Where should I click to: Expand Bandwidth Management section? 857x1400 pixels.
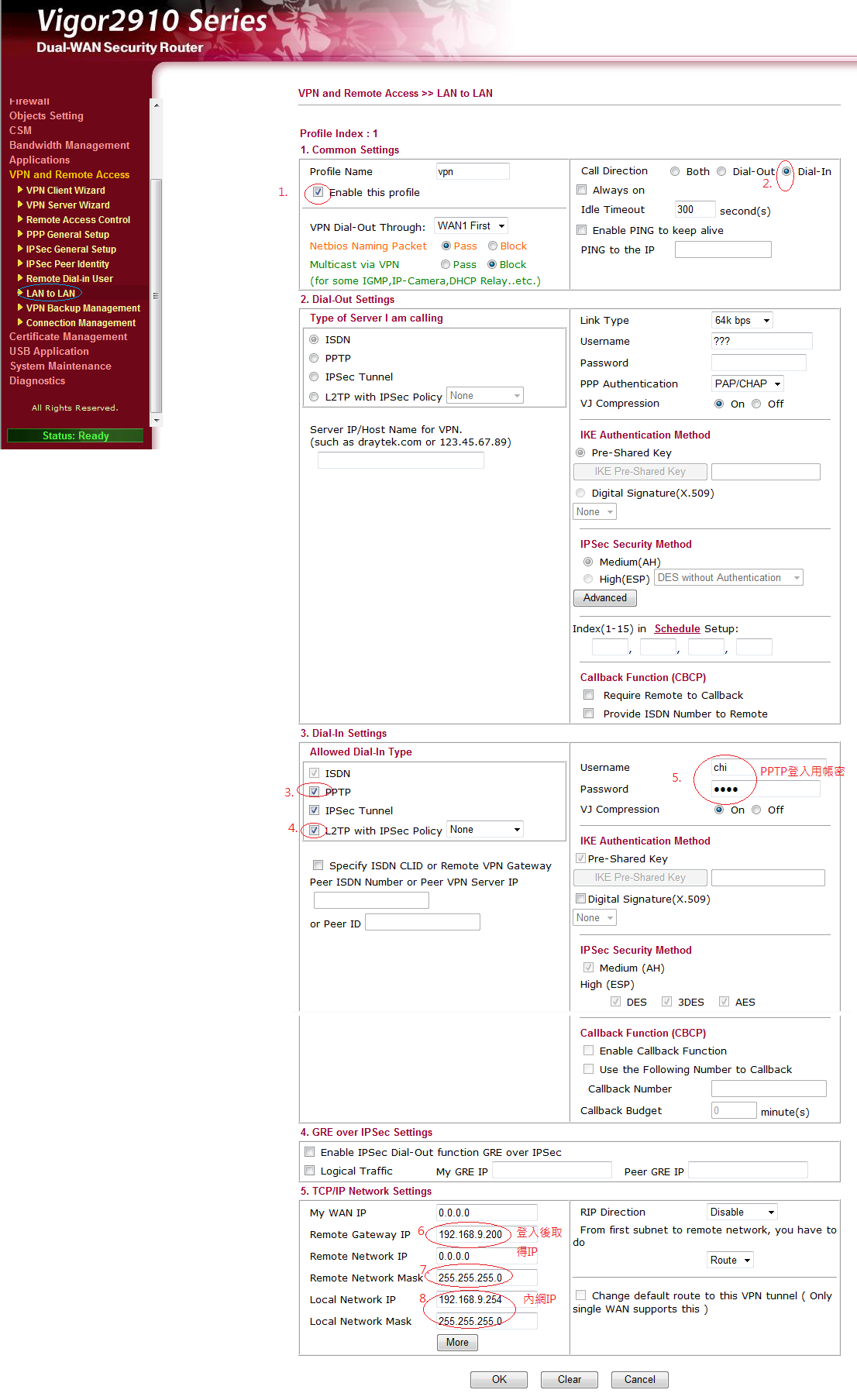tap(70, 145)
